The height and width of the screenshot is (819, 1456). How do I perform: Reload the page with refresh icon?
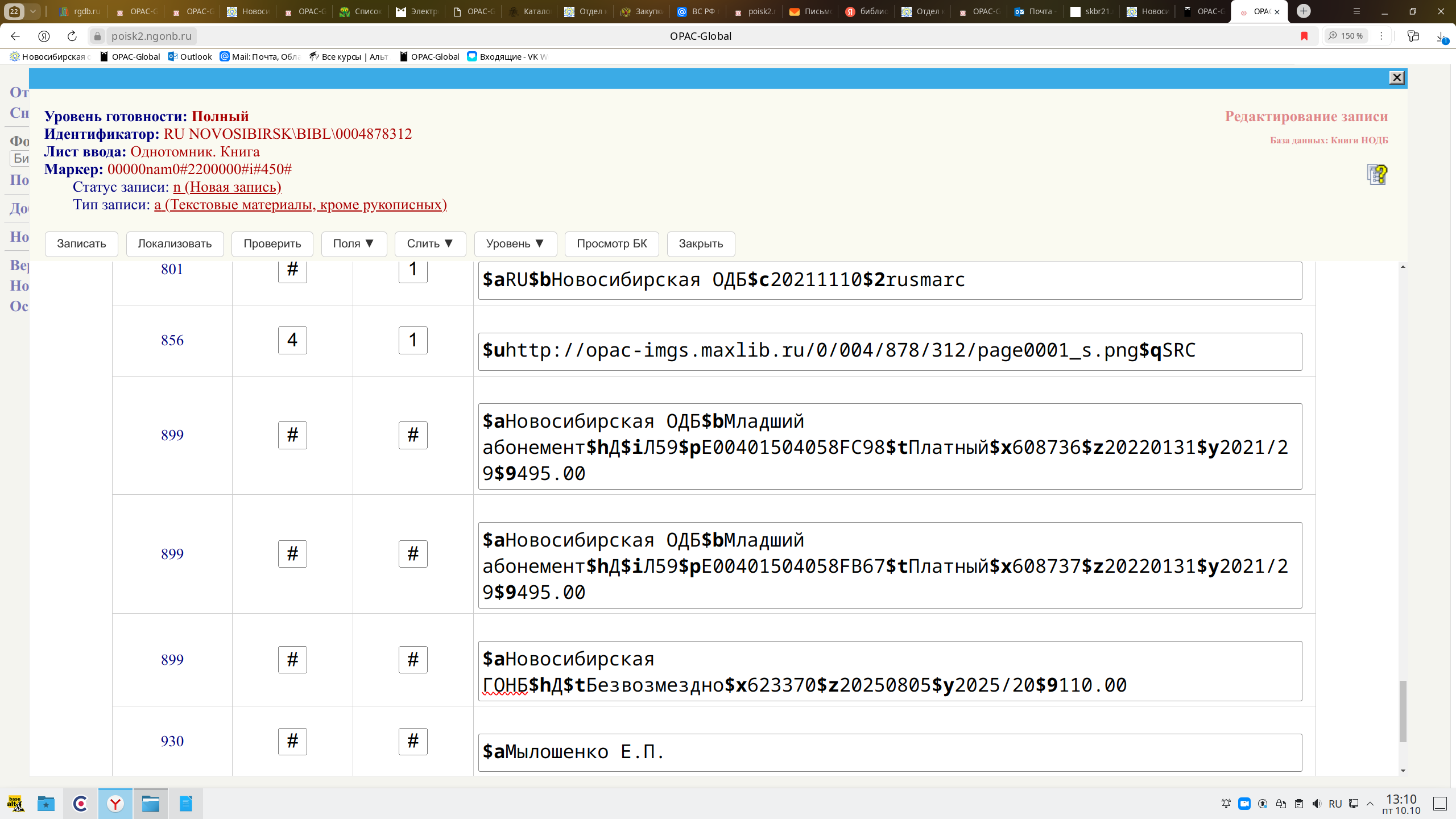pyautogui.click(x=72, y=36)
